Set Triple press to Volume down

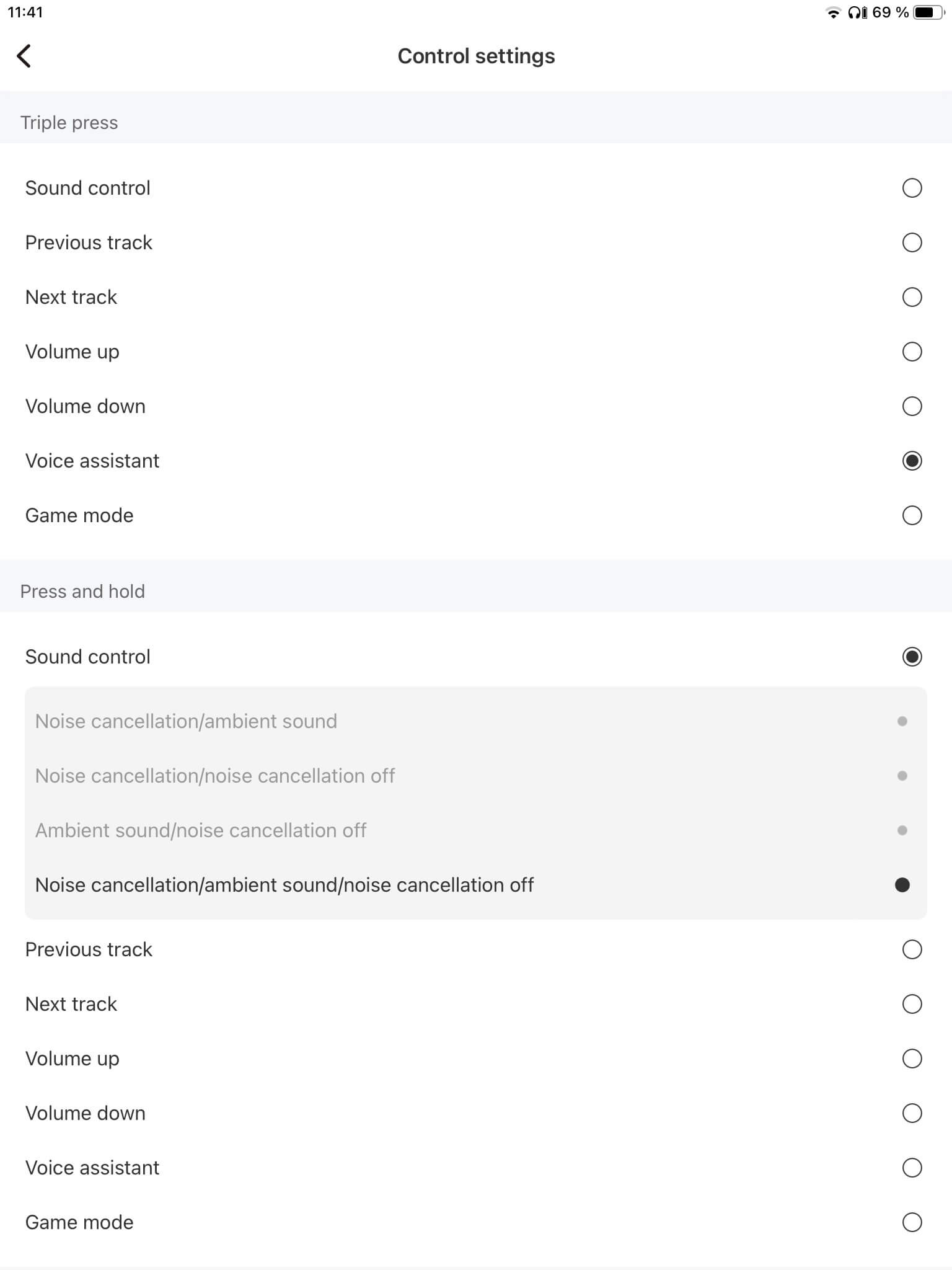[912, 406]
